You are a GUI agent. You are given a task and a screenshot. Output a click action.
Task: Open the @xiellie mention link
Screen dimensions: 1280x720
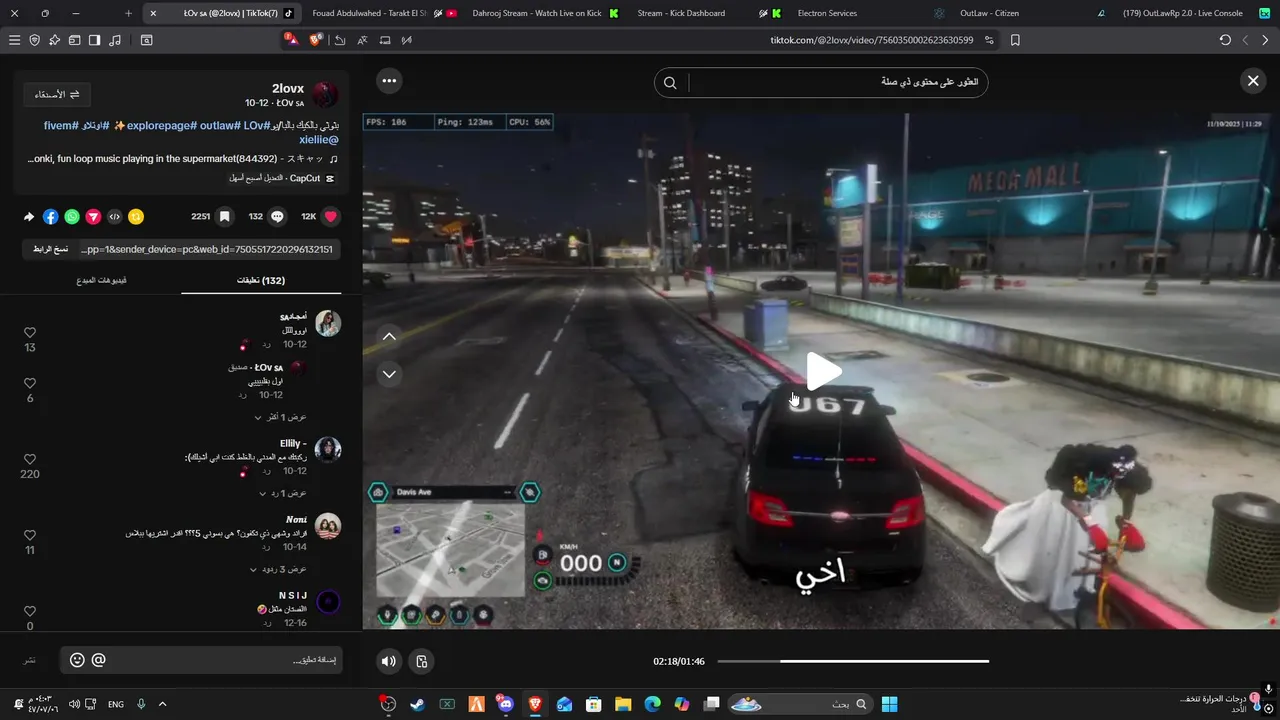tap(319, 140)
